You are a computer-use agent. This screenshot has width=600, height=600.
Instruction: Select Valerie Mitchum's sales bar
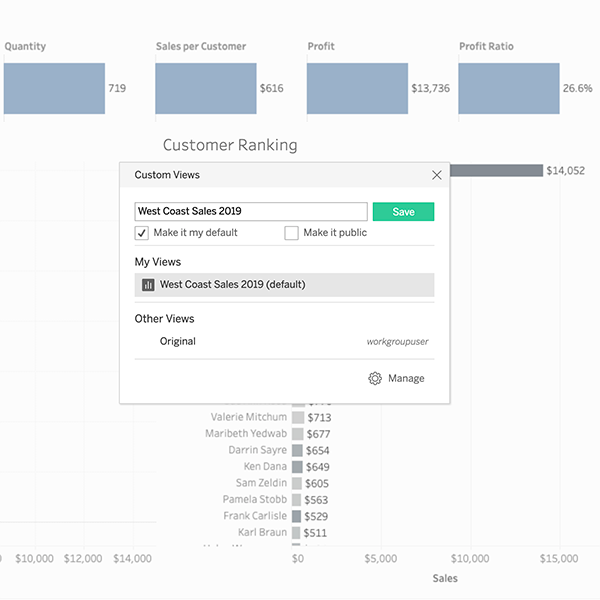(x=297, y=417)
